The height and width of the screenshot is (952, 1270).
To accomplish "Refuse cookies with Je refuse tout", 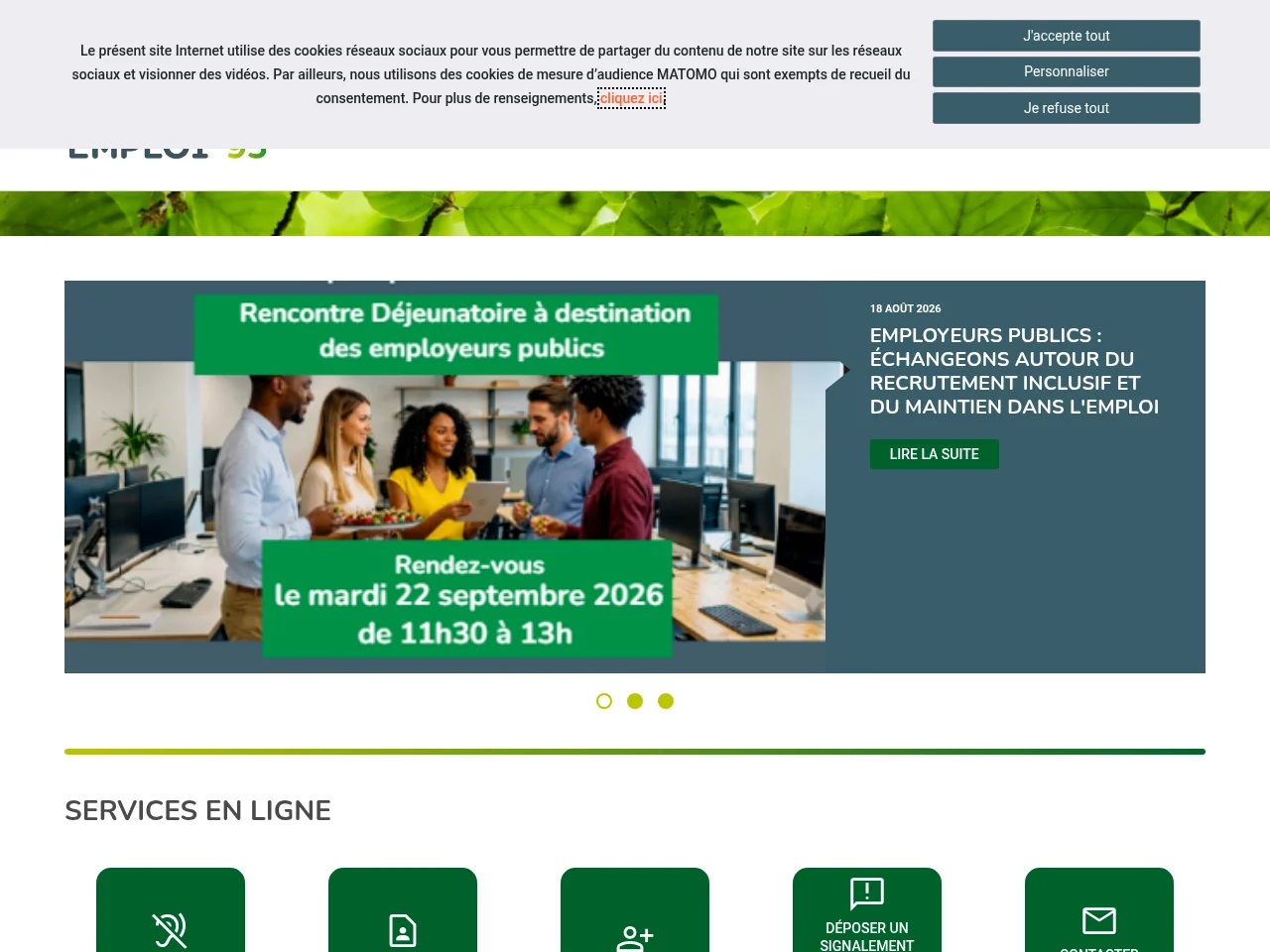I will 1067,108.
